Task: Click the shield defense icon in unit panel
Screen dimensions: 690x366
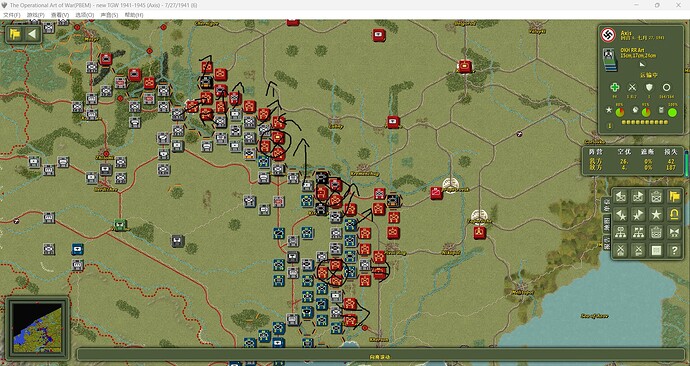Action: 649,88
